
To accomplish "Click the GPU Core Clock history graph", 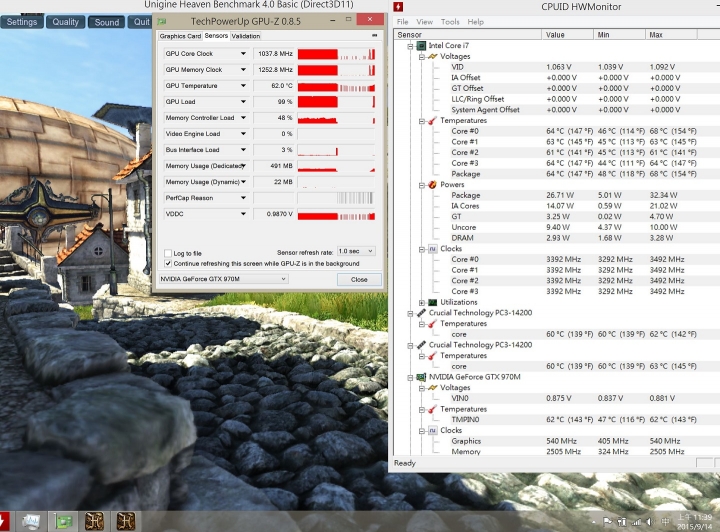I will click(x=336, y=54).
